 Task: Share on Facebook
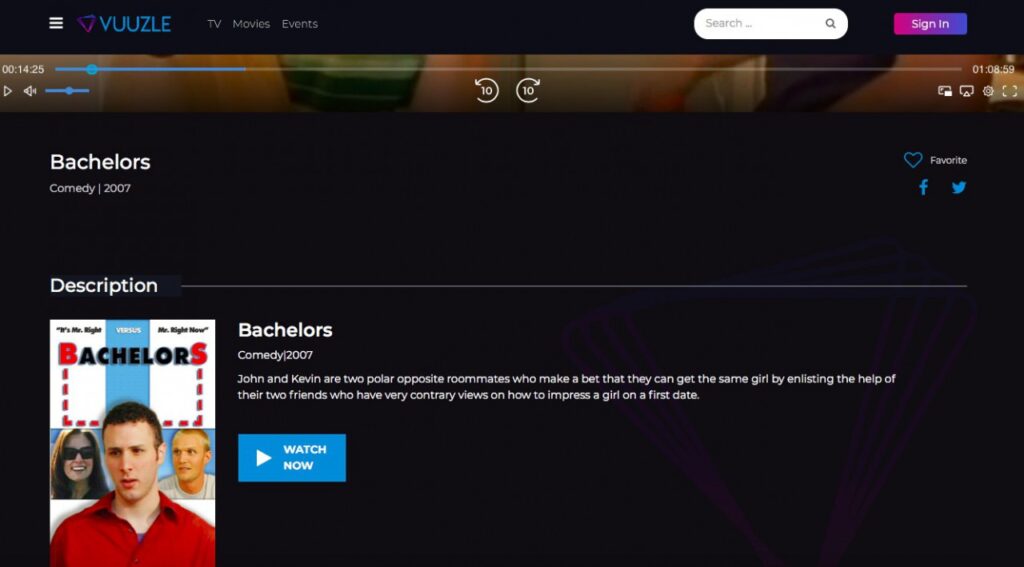click(923, 188)
